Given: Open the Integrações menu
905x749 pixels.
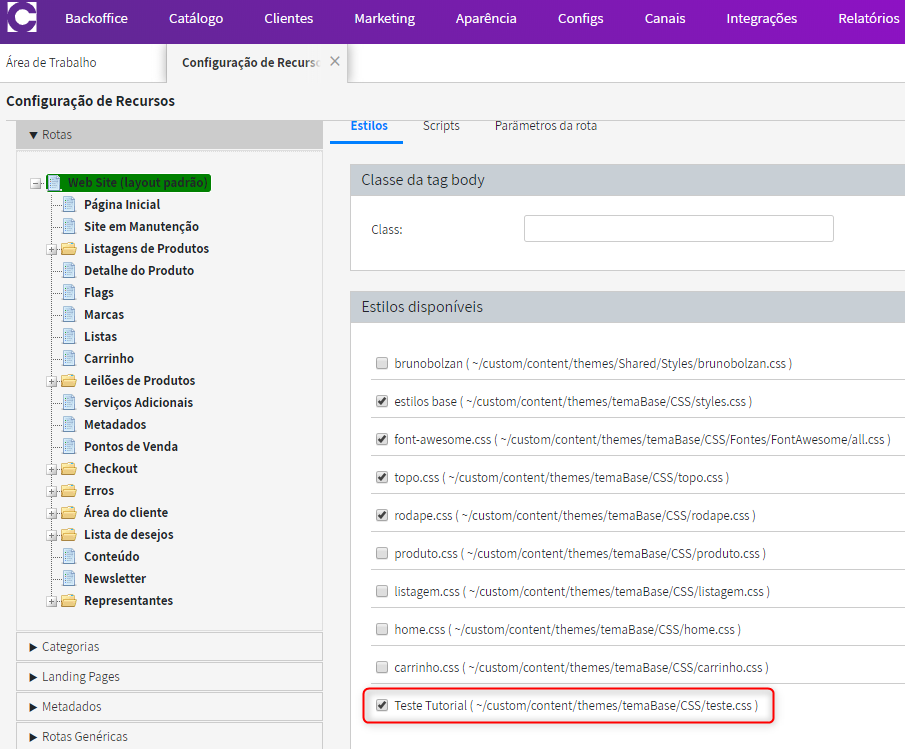Looking at the screenshot, I should pyautogui.click(x=761, y=18).
